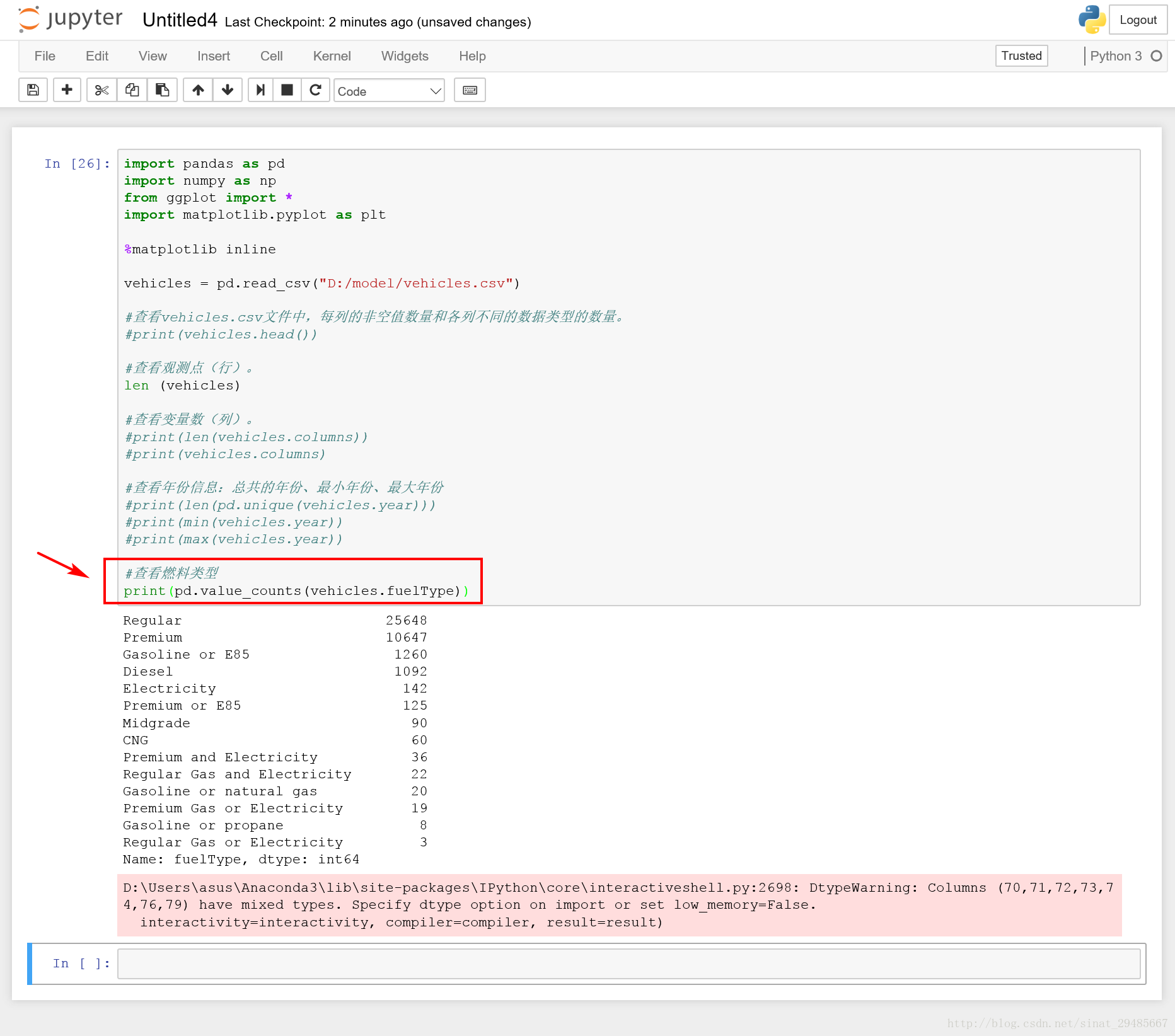Click 'Name: fuelType, dtype: int64' output line
1175x1036 pixels.
pyautogui.click(x=241, y=860)
